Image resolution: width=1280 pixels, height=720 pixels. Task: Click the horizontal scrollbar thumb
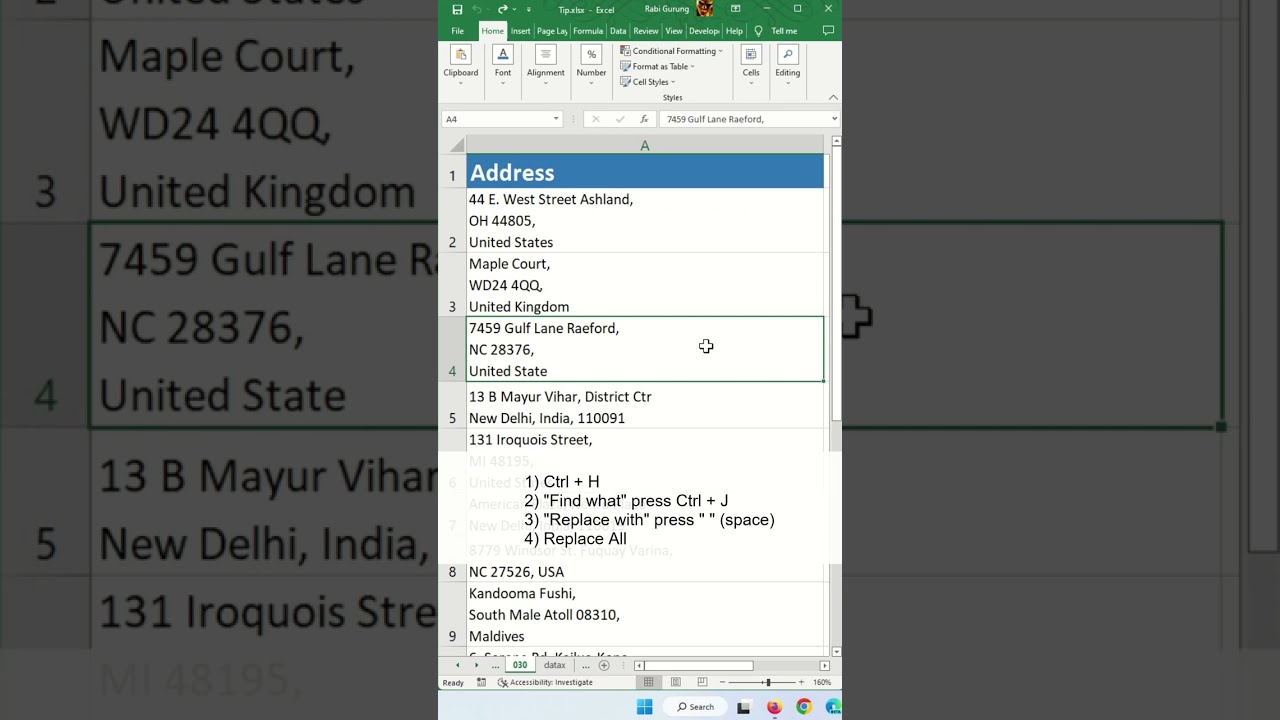(x=698, y=666)
